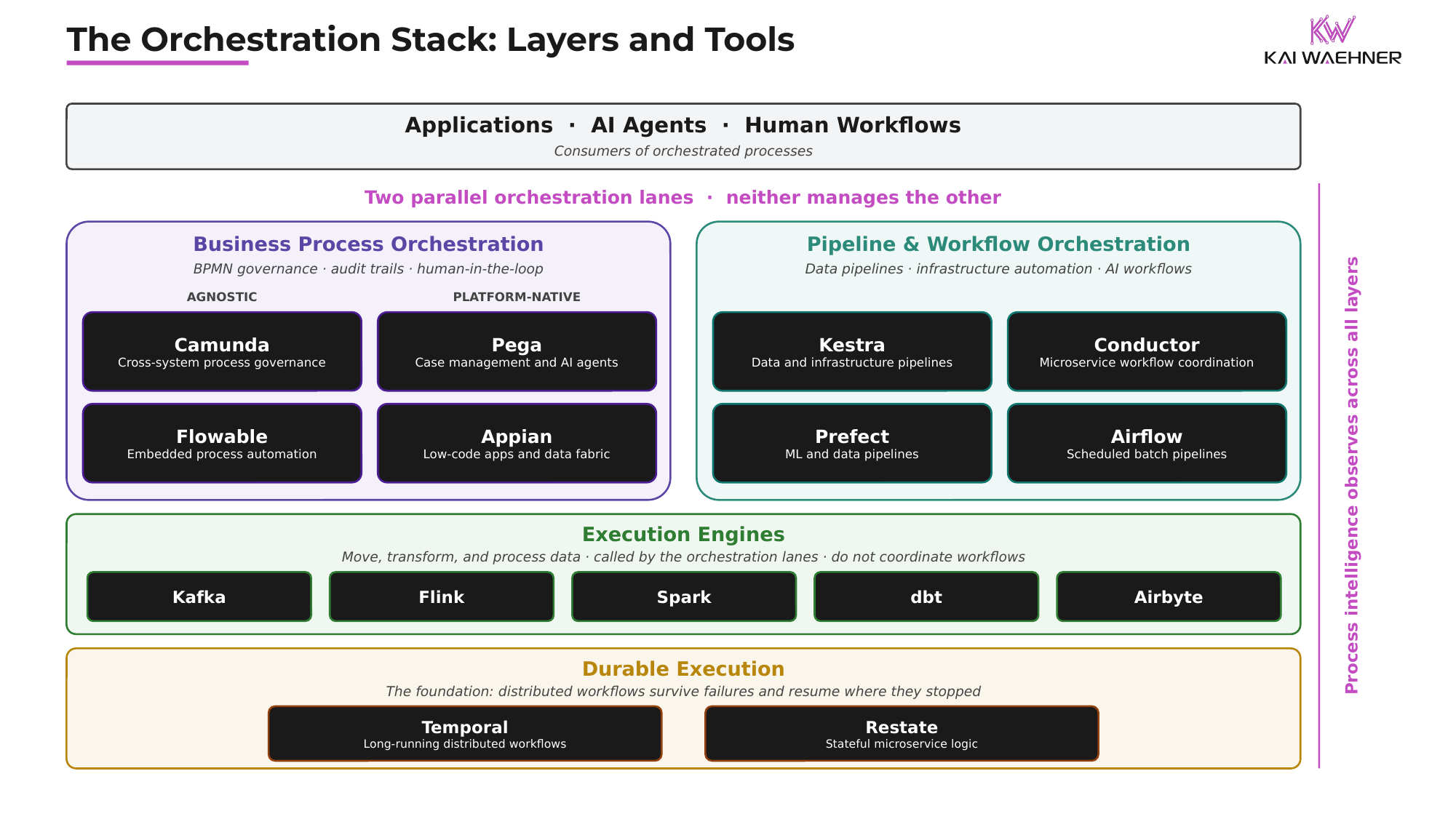This screenshot has width=1456, height=819.
Task: Open the Flowable card
Action: pyautogui.click(x=222, y=444)
